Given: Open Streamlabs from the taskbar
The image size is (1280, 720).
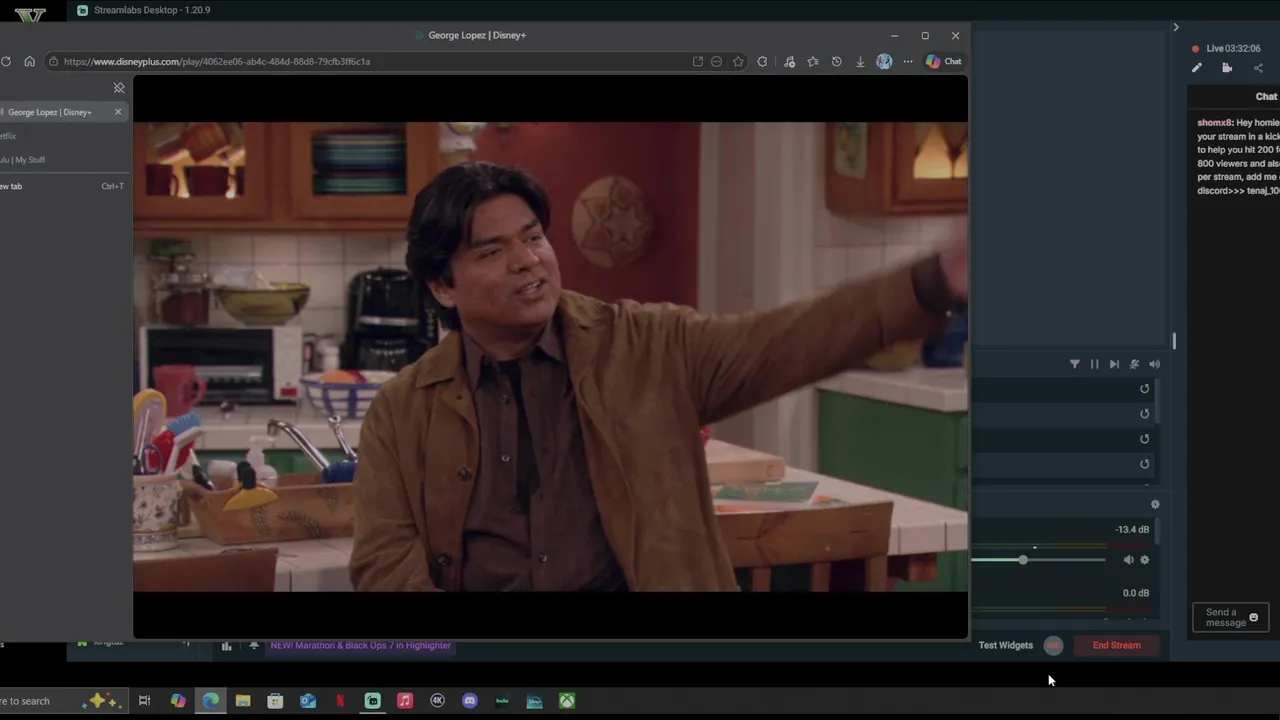Looking at the screenshot, I should (x=373, y=701).
